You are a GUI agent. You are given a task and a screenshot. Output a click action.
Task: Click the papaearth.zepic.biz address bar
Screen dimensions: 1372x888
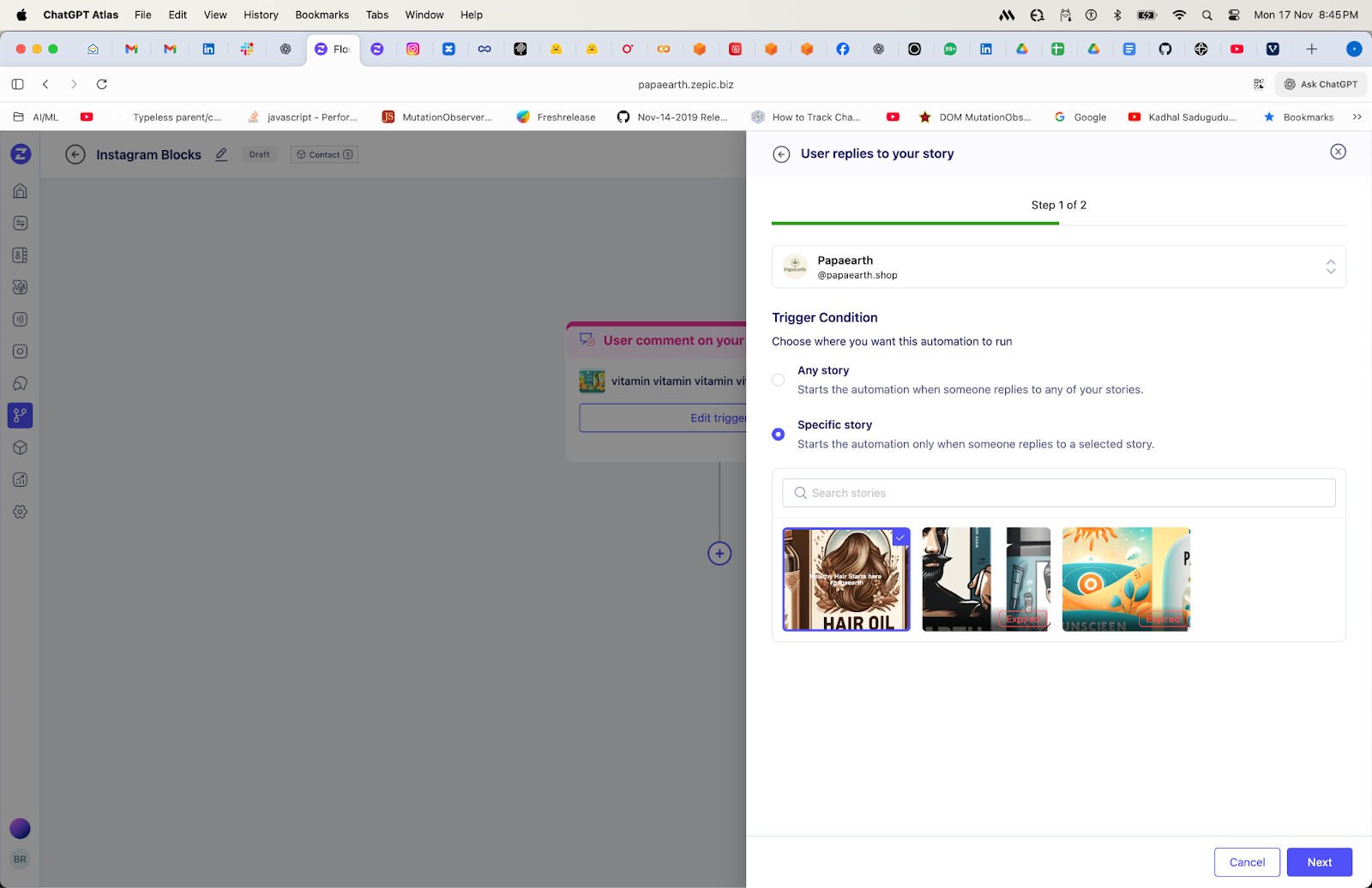tap(686, 84)
